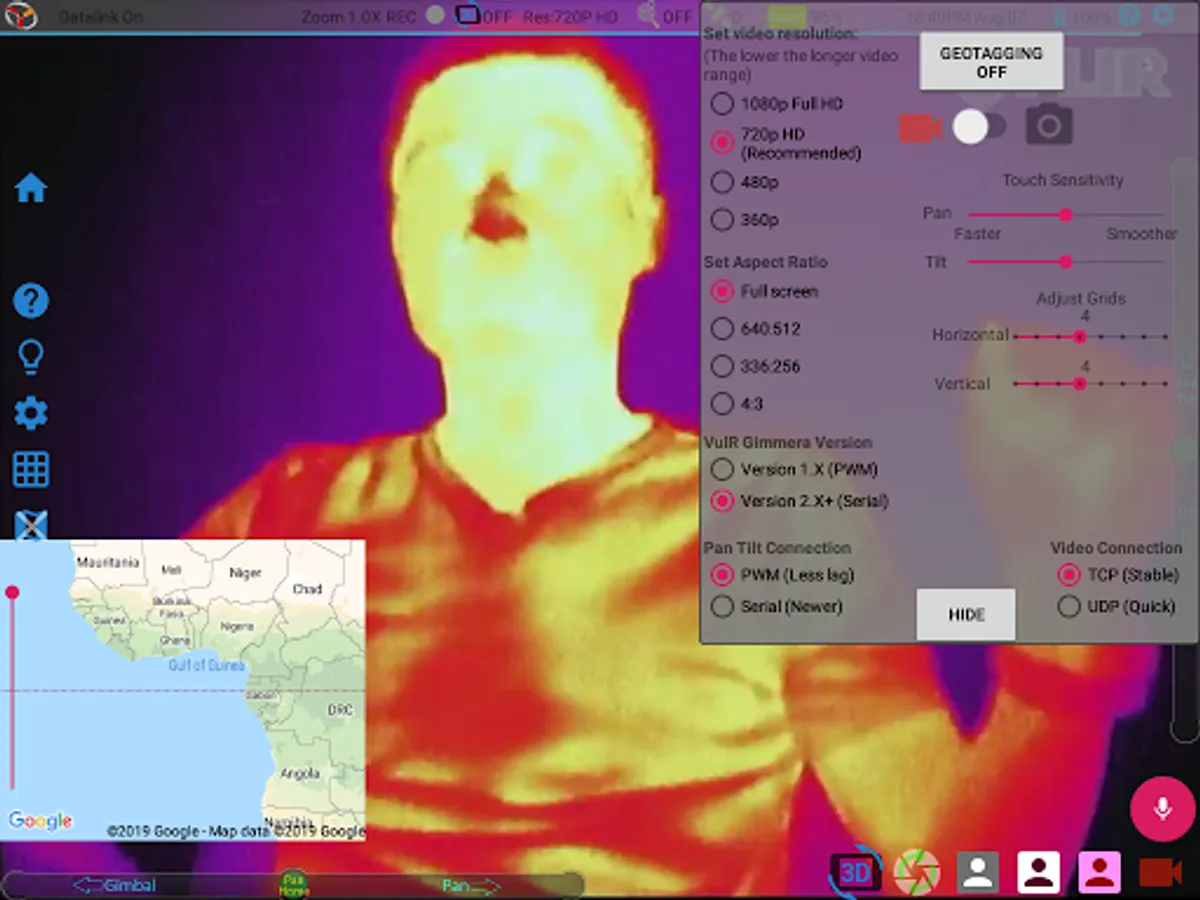
Task: Tap the drone logo at top-left
Action: (x=21, y=17)
